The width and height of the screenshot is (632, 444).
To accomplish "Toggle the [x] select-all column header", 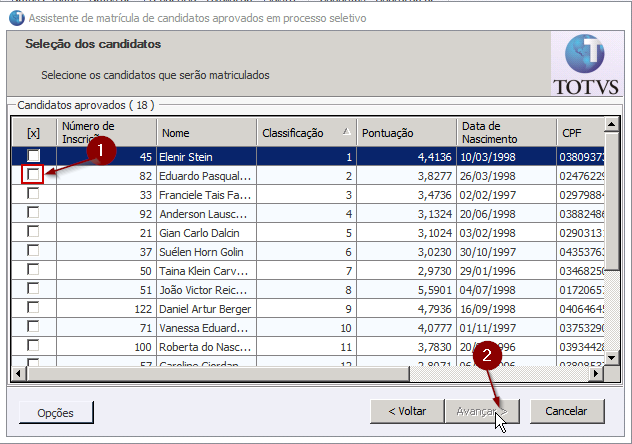I will click(33, 132).
